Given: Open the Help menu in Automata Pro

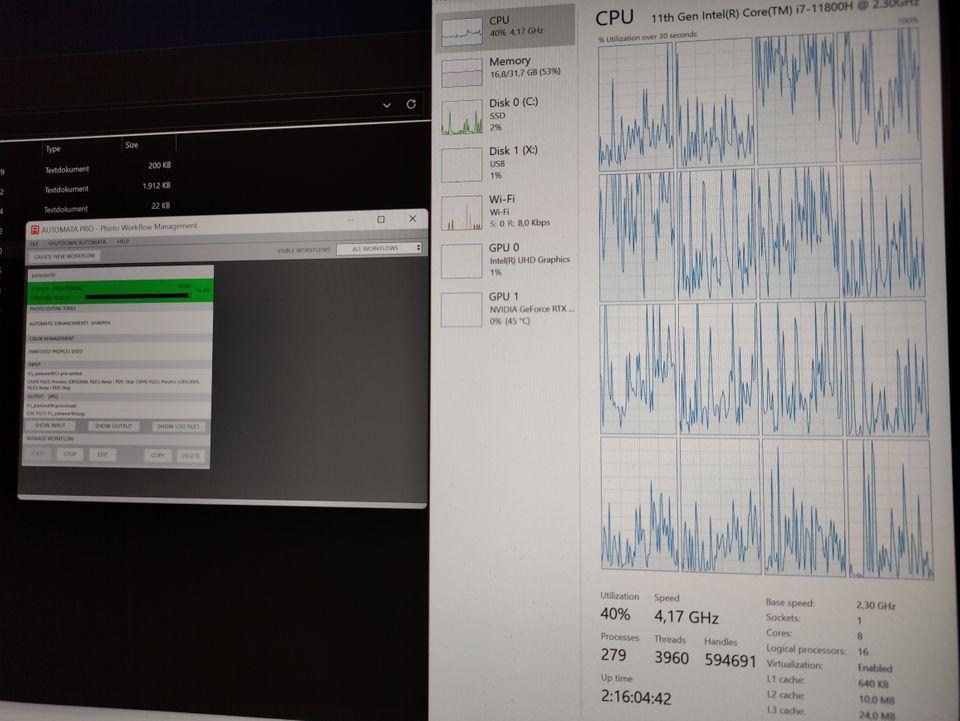Looking at the screenshot, I should [123, 242].
